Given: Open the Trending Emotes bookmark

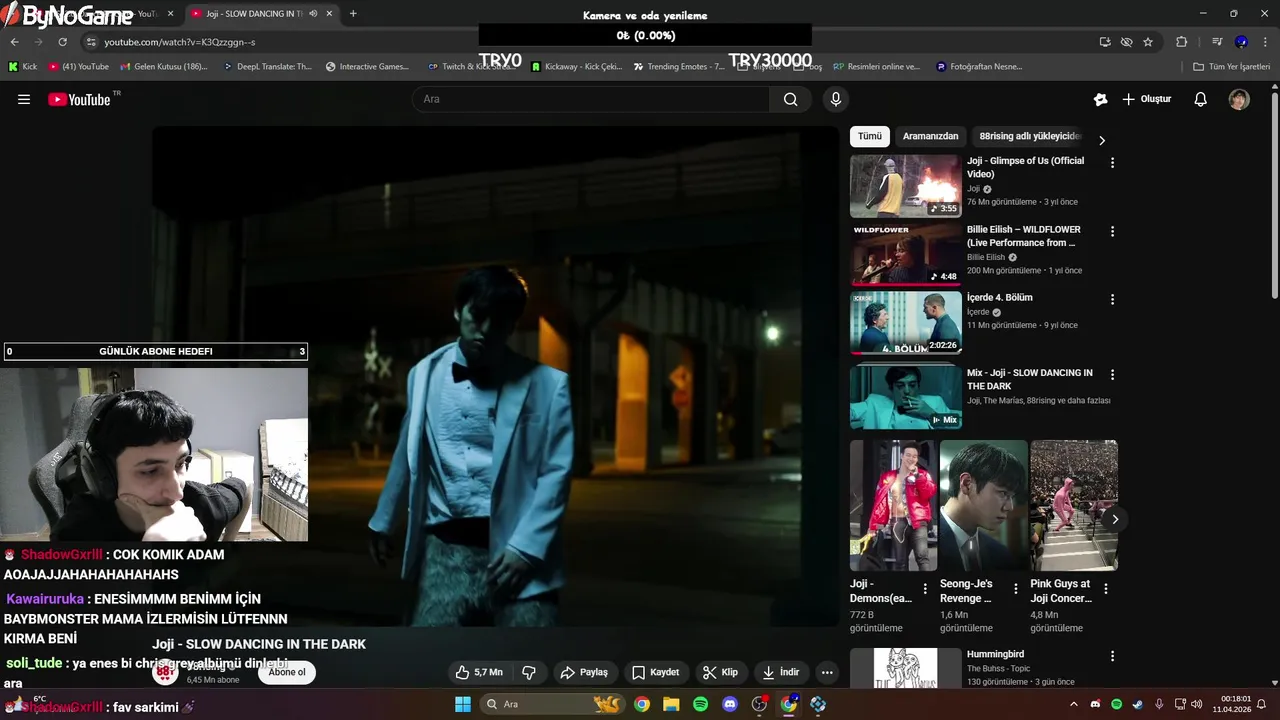Looking at the screenshot, I should coord(679,67).
